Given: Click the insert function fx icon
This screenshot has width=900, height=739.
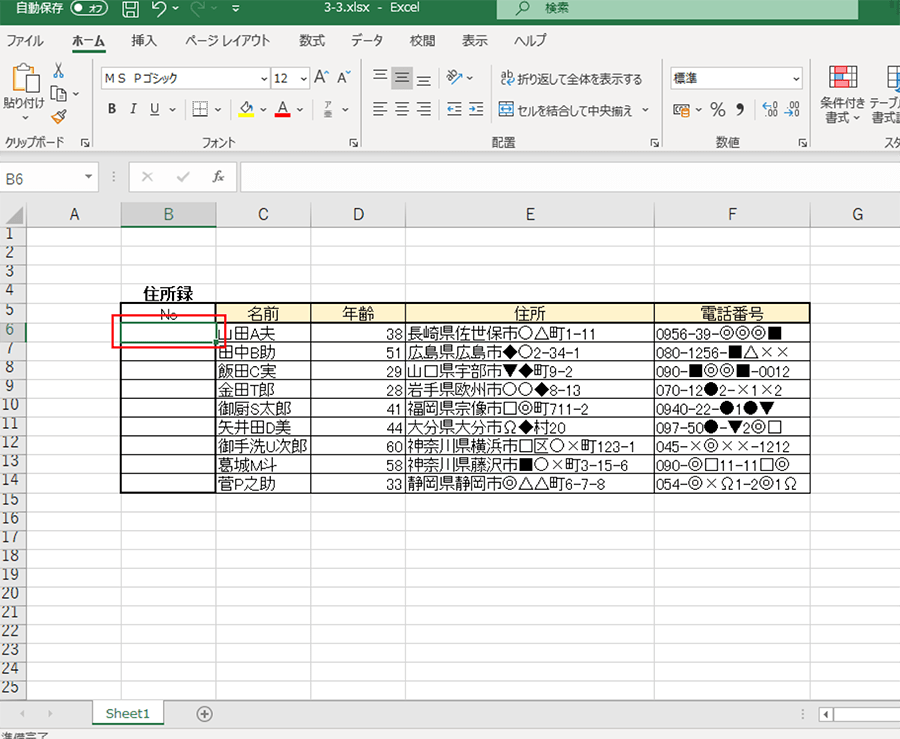Looking at the screenshot, I should point(218,177).
